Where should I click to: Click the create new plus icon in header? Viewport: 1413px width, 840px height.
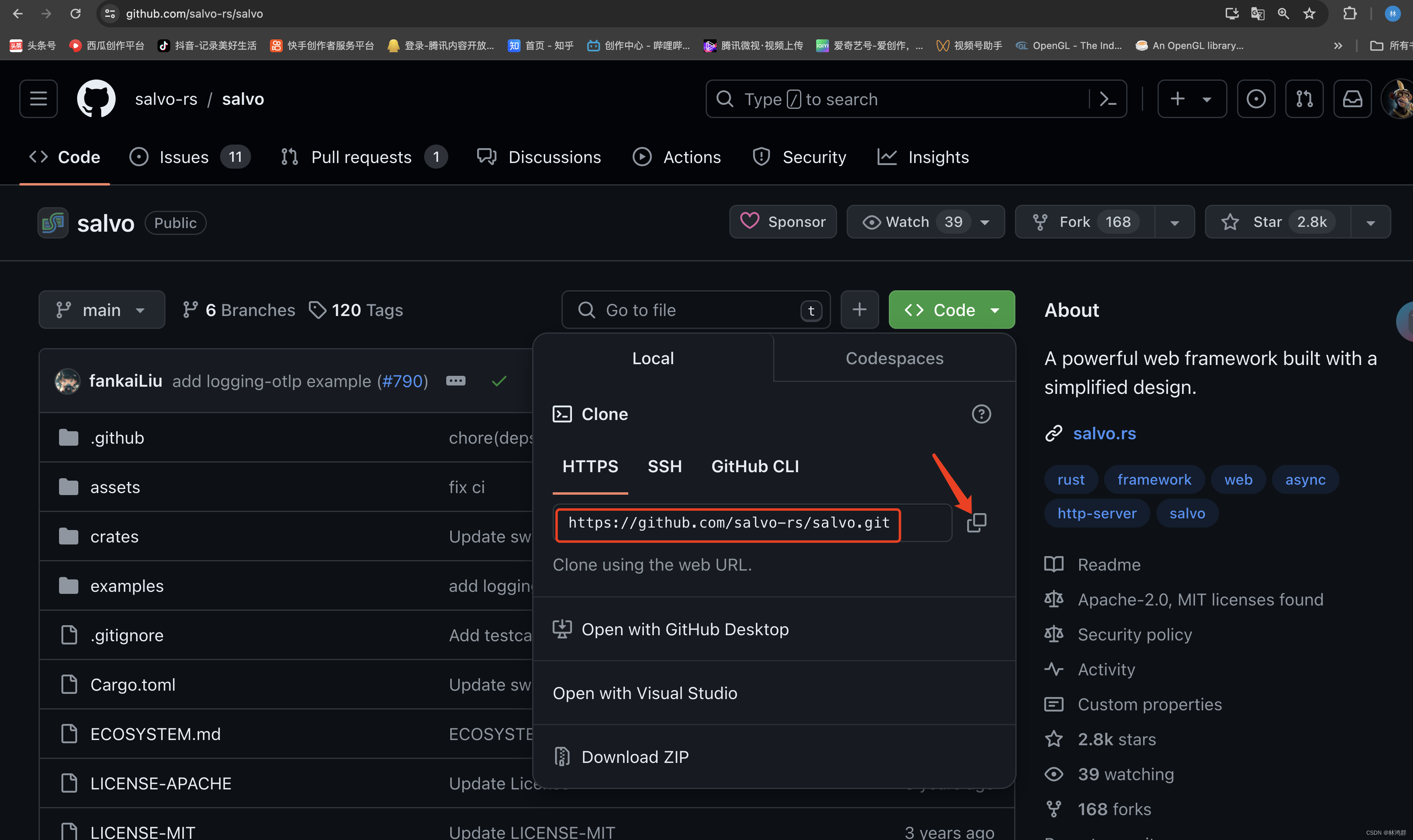(1178, 99)
